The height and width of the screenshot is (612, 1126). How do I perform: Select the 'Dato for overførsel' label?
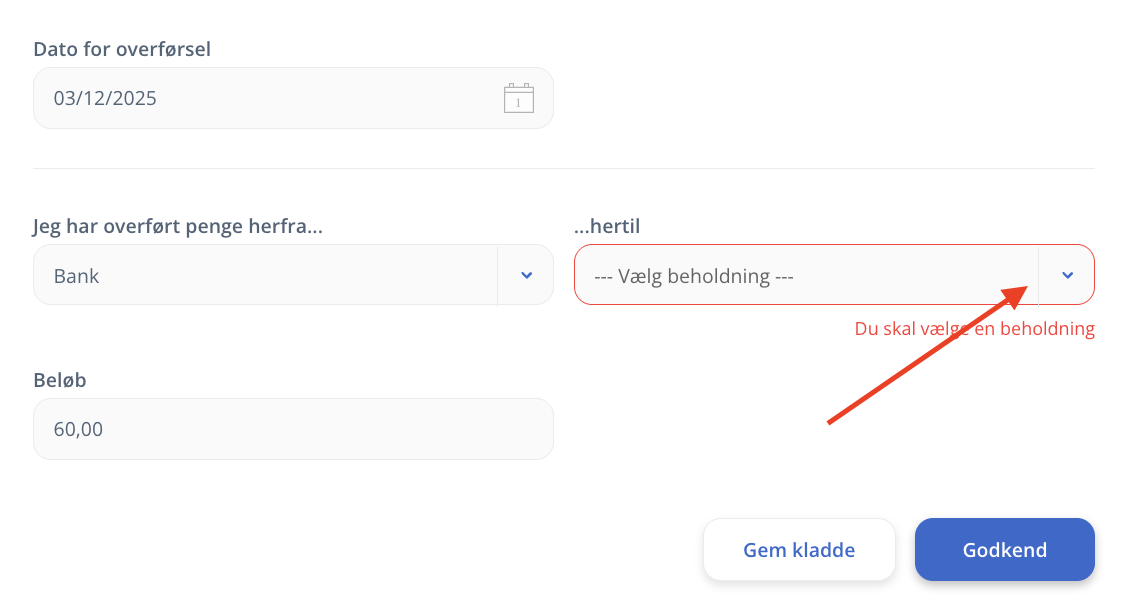[122, 49]
